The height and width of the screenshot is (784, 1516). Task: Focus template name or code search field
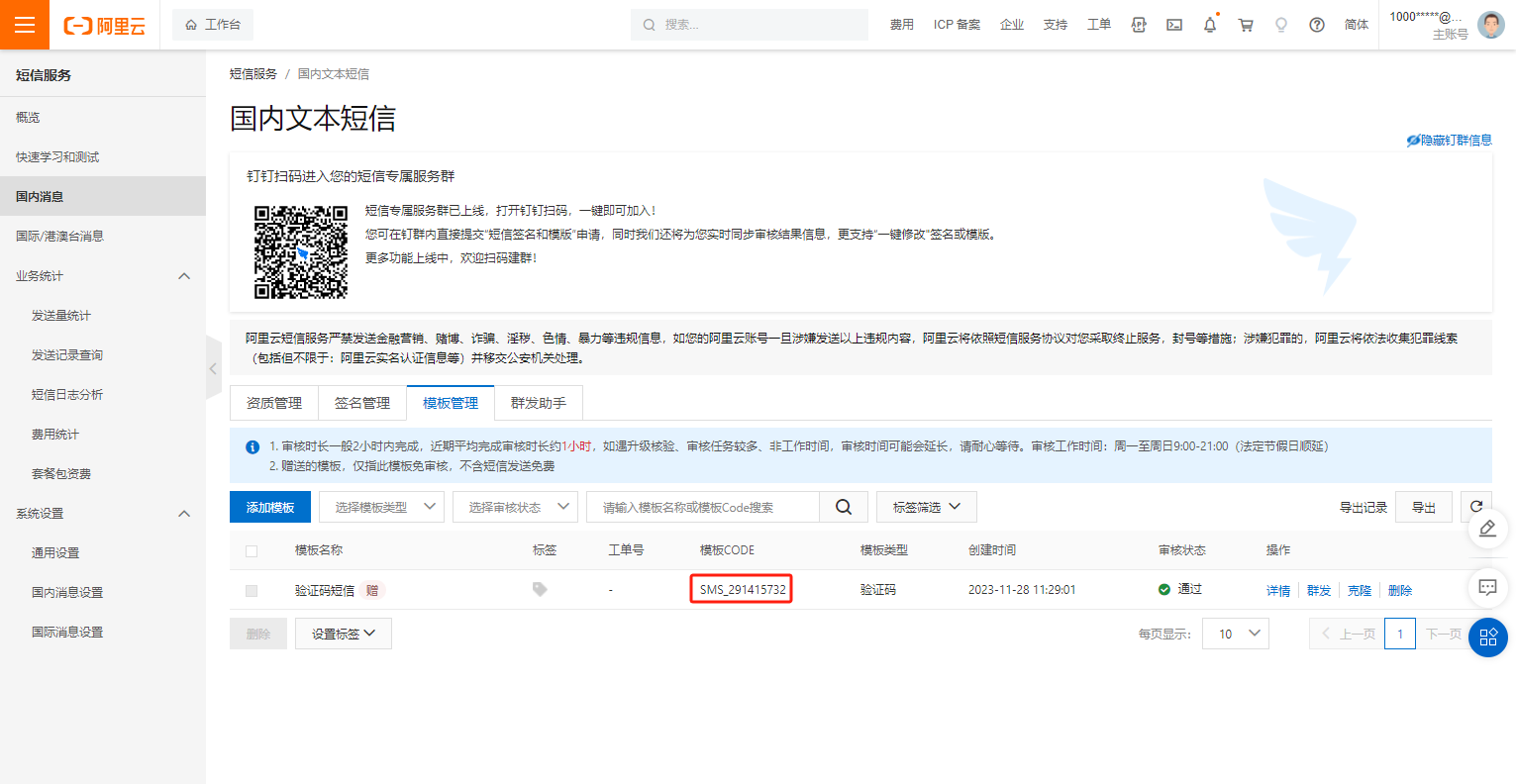[703, 507]
